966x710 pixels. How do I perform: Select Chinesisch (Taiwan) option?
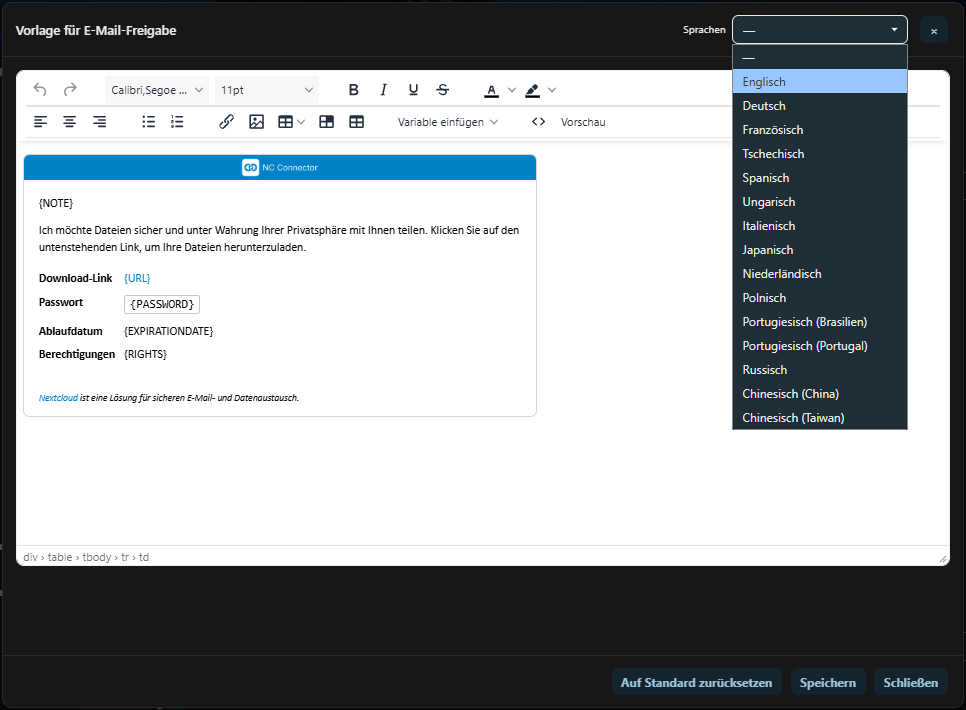point(819,418)
